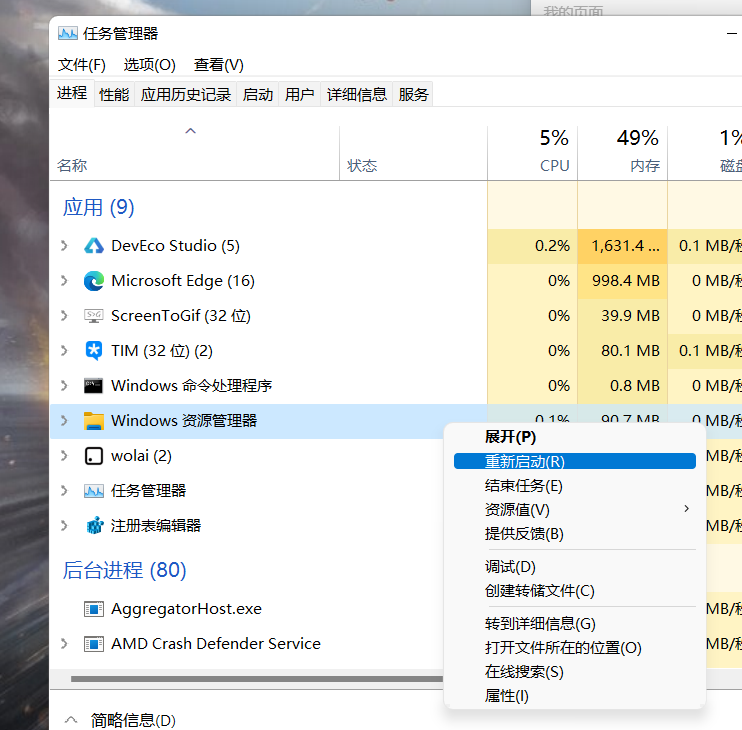
Task: Click the 39.9 MB memory cell
Action: (x=622, y=316)
